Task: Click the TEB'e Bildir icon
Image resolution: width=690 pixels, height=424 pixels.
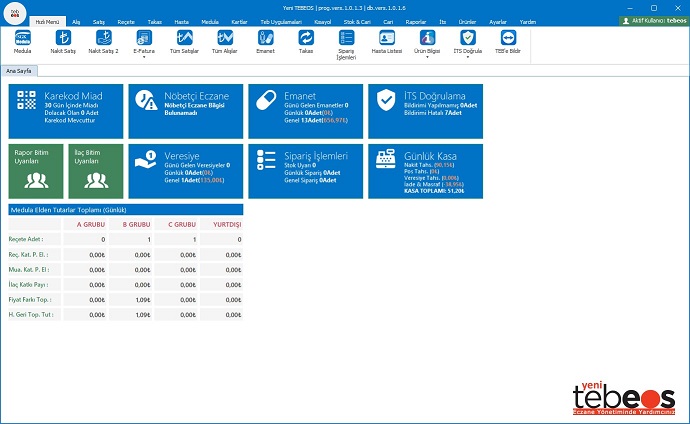Action: [507, 40]
